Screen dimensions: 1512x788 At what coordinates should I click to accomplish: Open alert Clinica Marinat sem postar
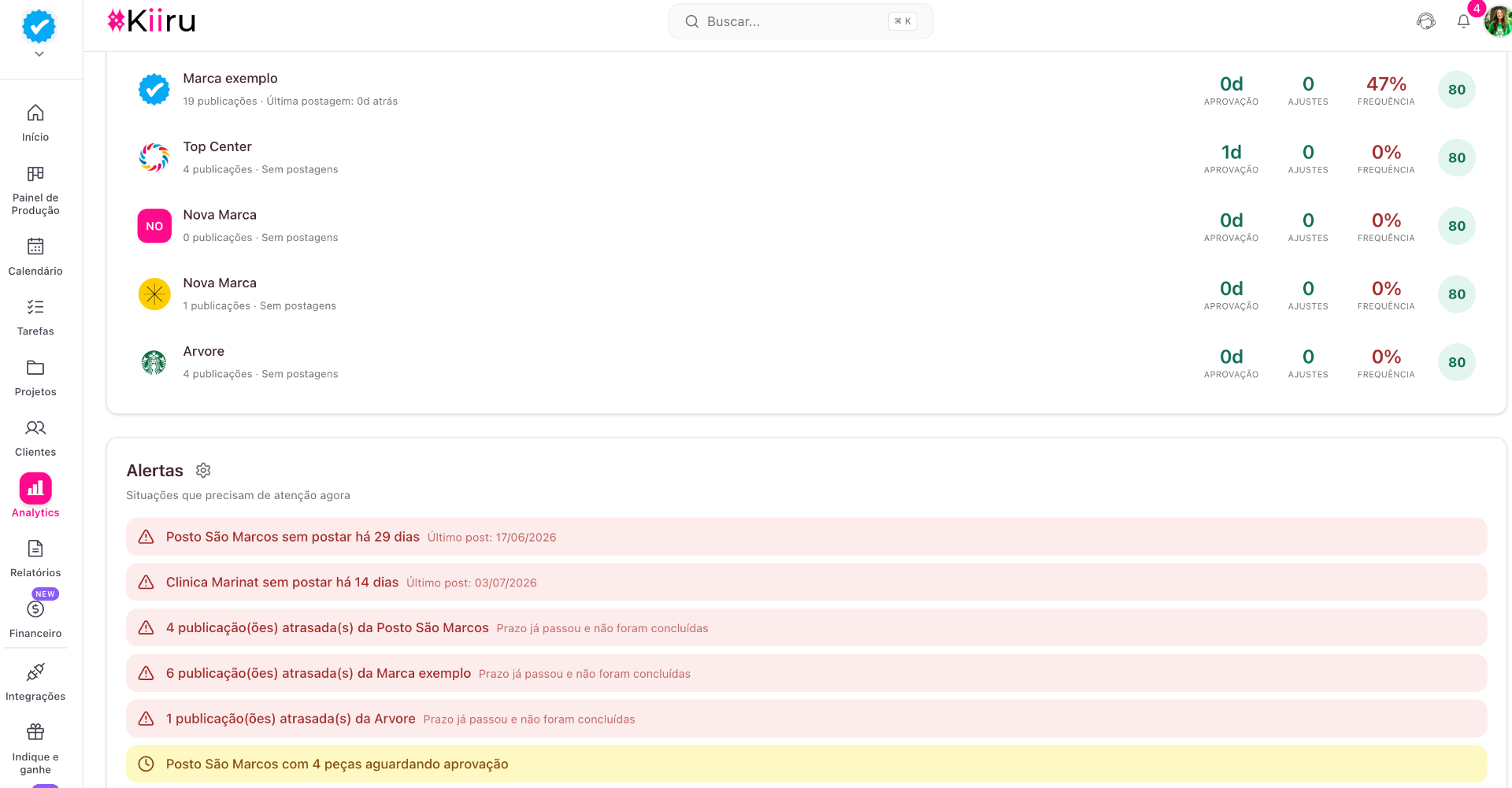click(x=806, y=583)
